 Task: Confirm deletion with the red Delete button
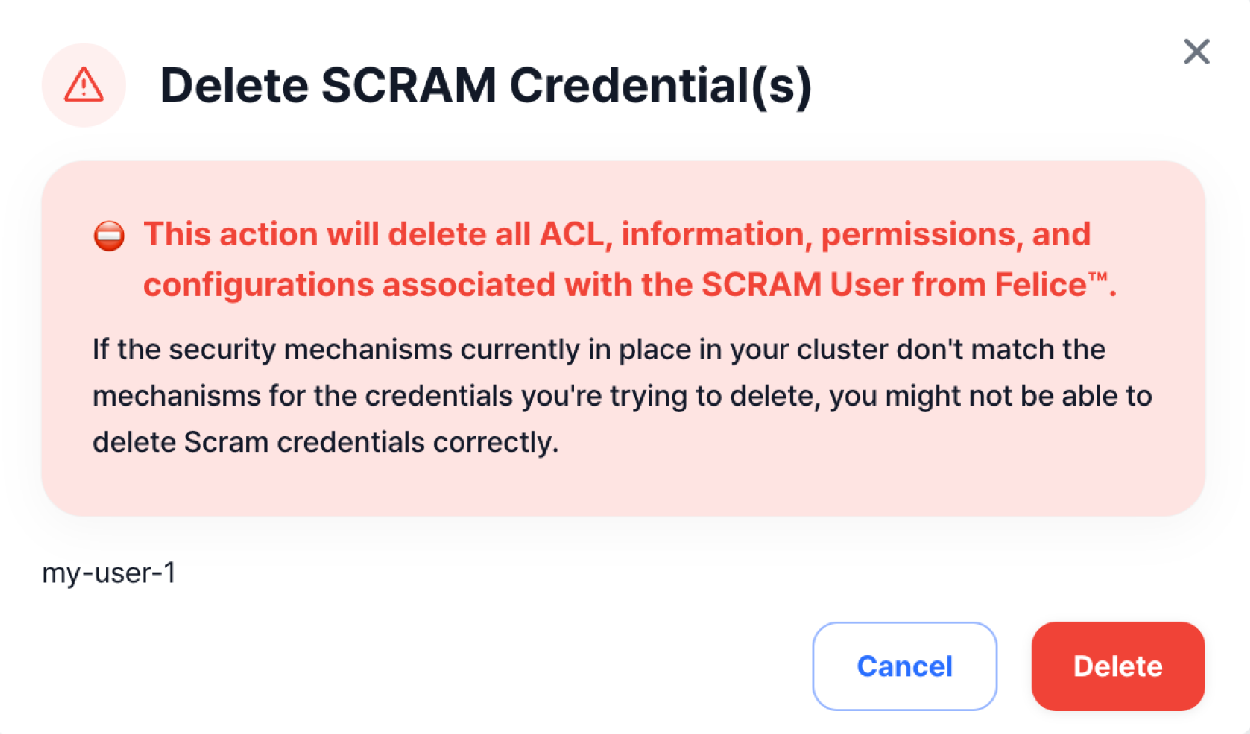(1117, 666)
